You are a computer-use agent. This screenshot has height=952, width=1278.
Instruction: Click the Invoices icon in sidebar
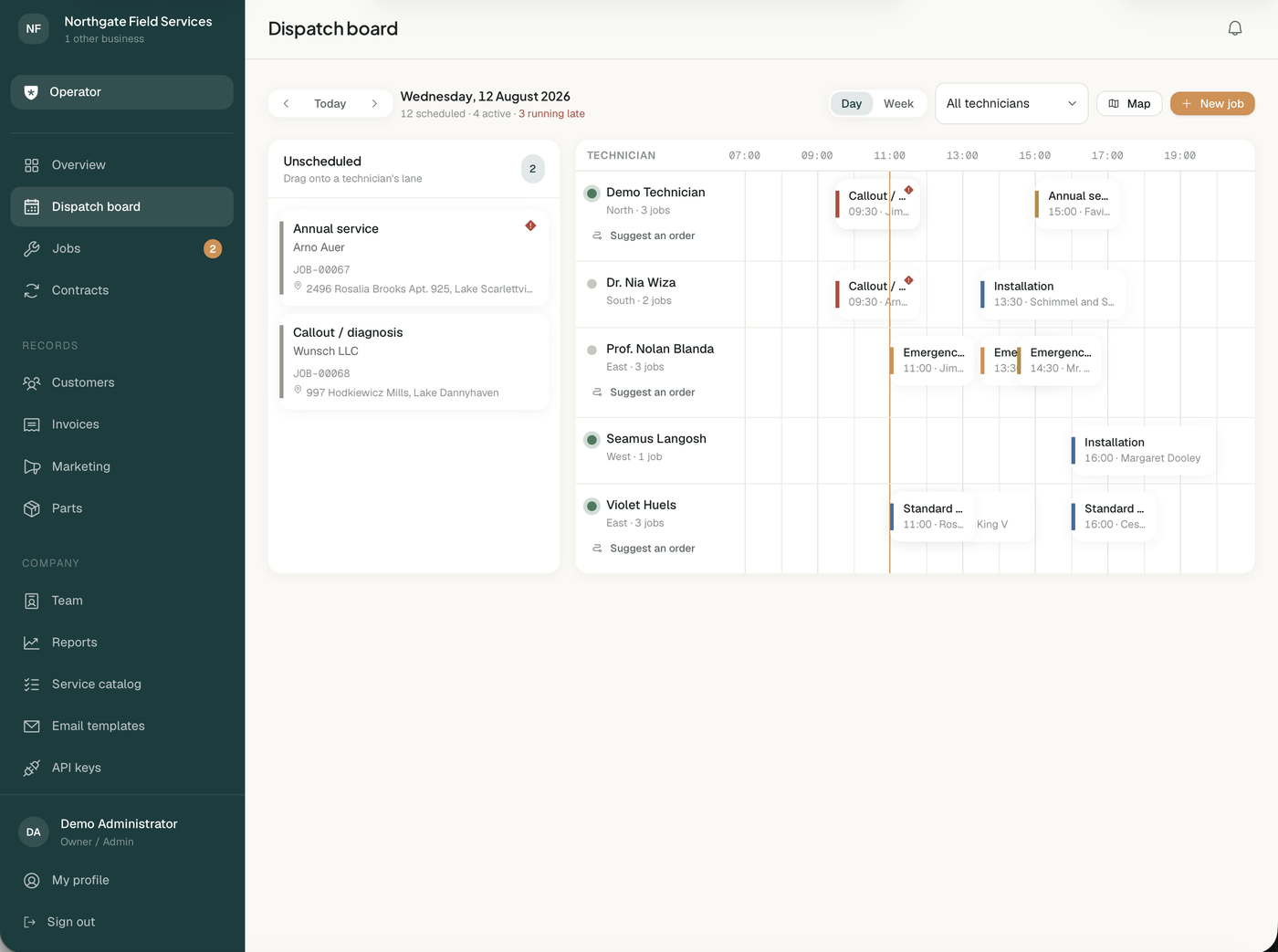(32, 424)
